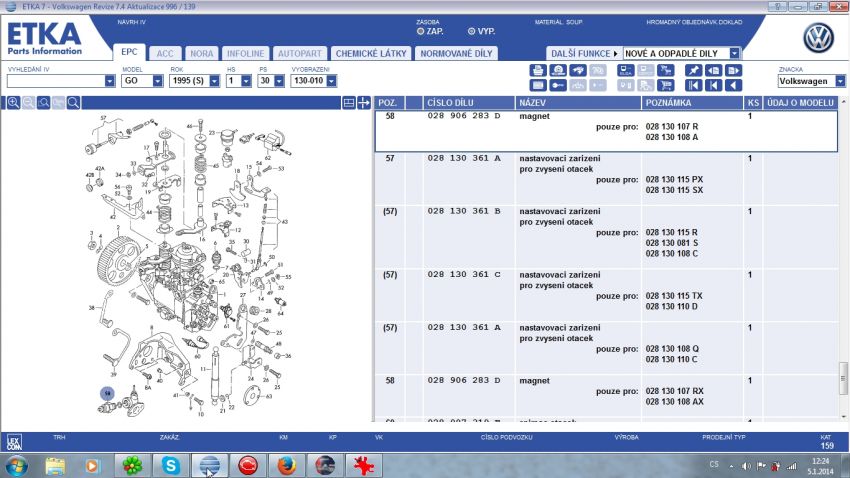Screen dimensions: 850x478
Task: Click the ELSA icon button
Action: click(x=626, y=70)
